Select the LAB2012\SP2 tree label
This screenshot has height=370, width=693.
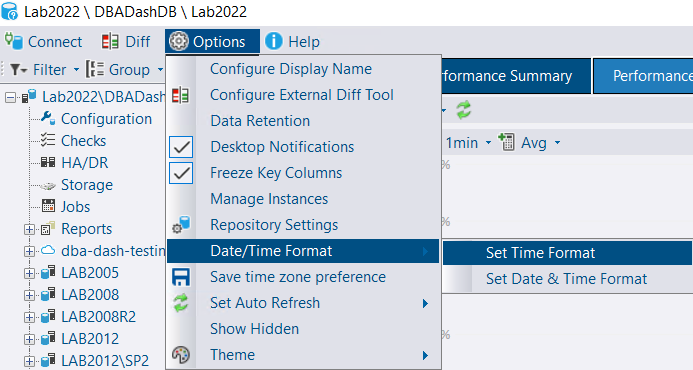[105, 361]
